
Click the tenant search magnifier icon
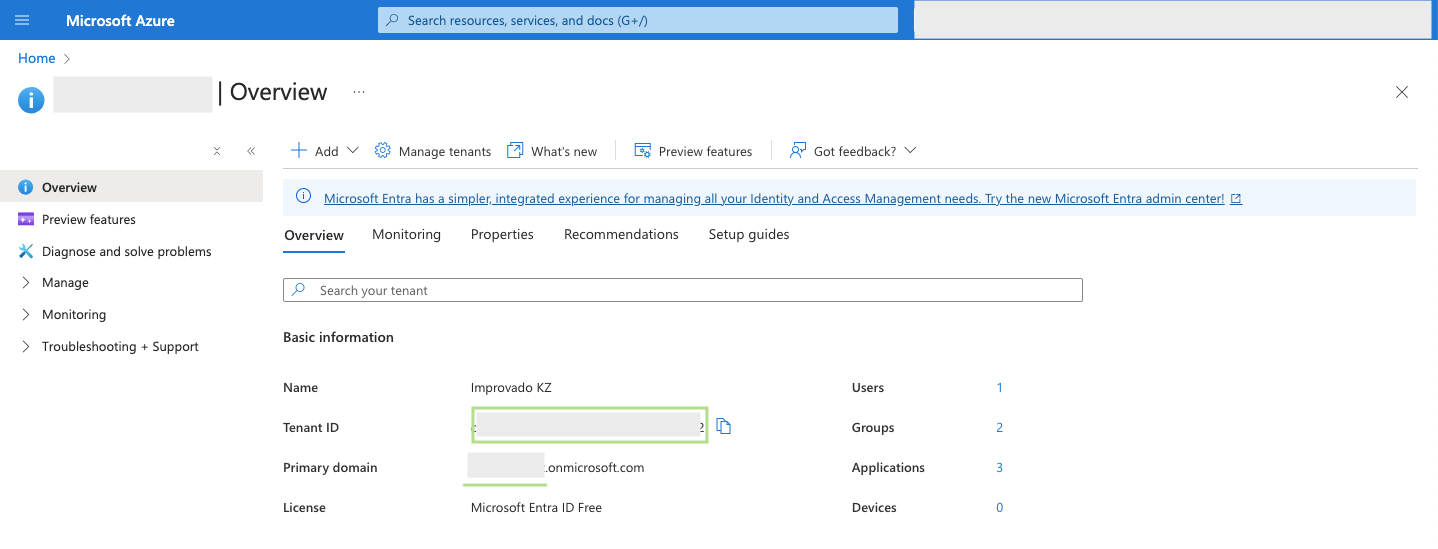coord(299,290)
